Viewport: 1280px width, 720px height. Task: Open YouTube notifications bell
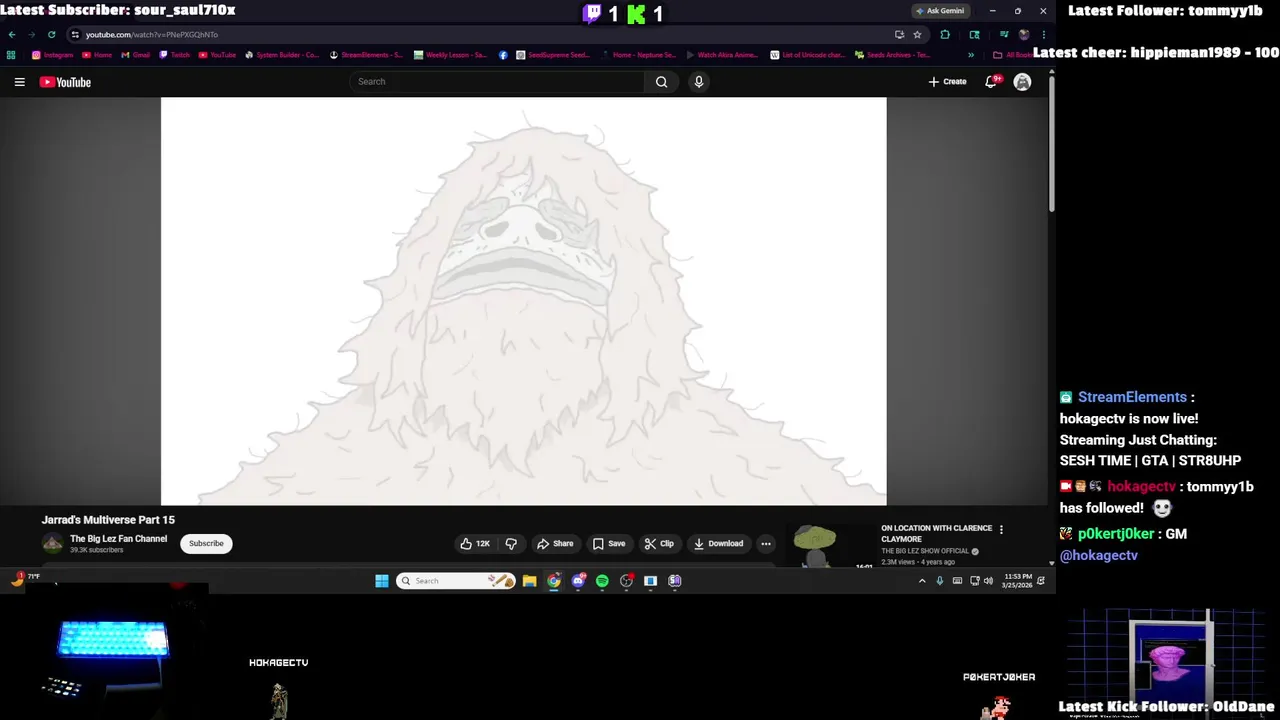click(x=991, y=82)
